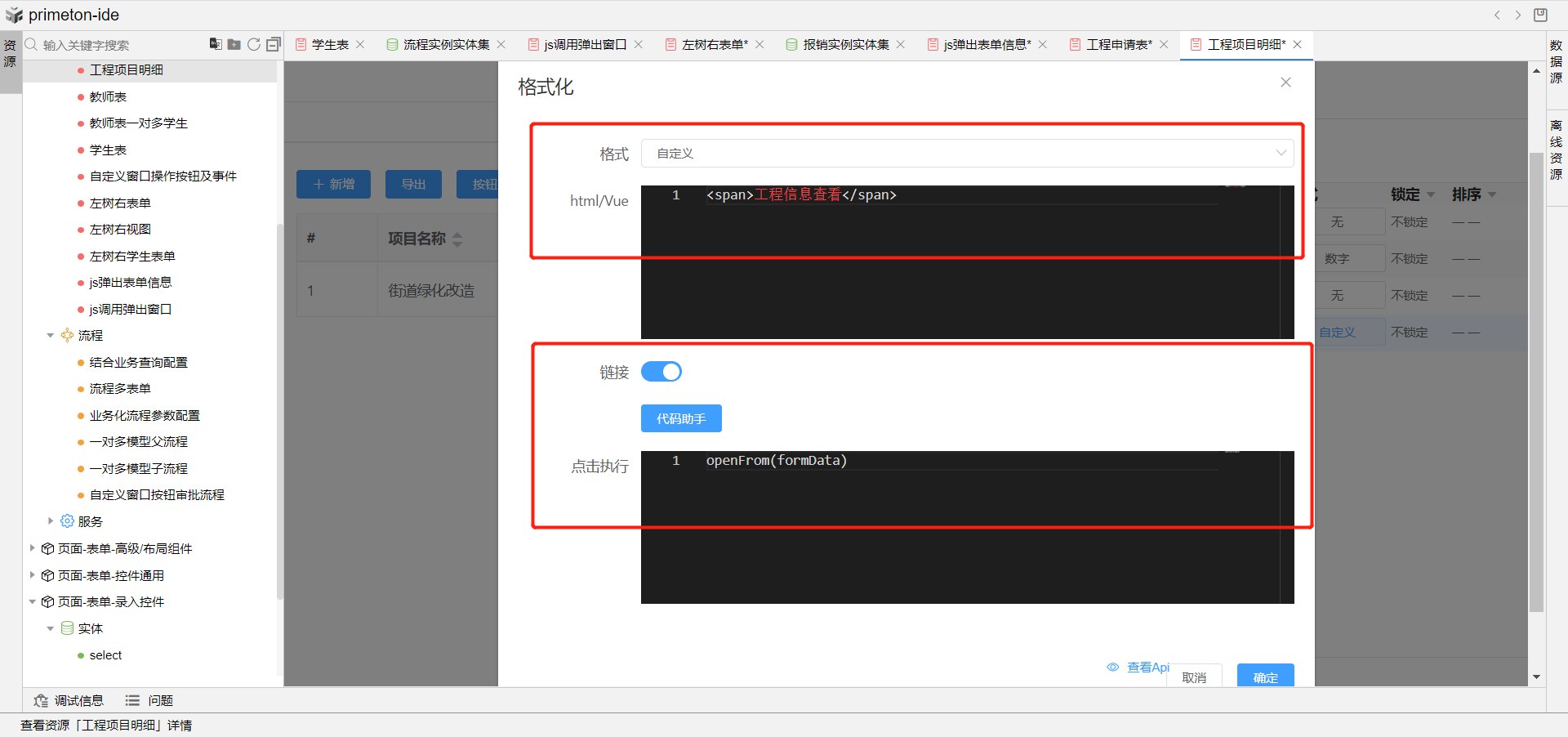The image size is (1568, 737).
Task: Click the 代码助手 button
Action: pos(681,418)
